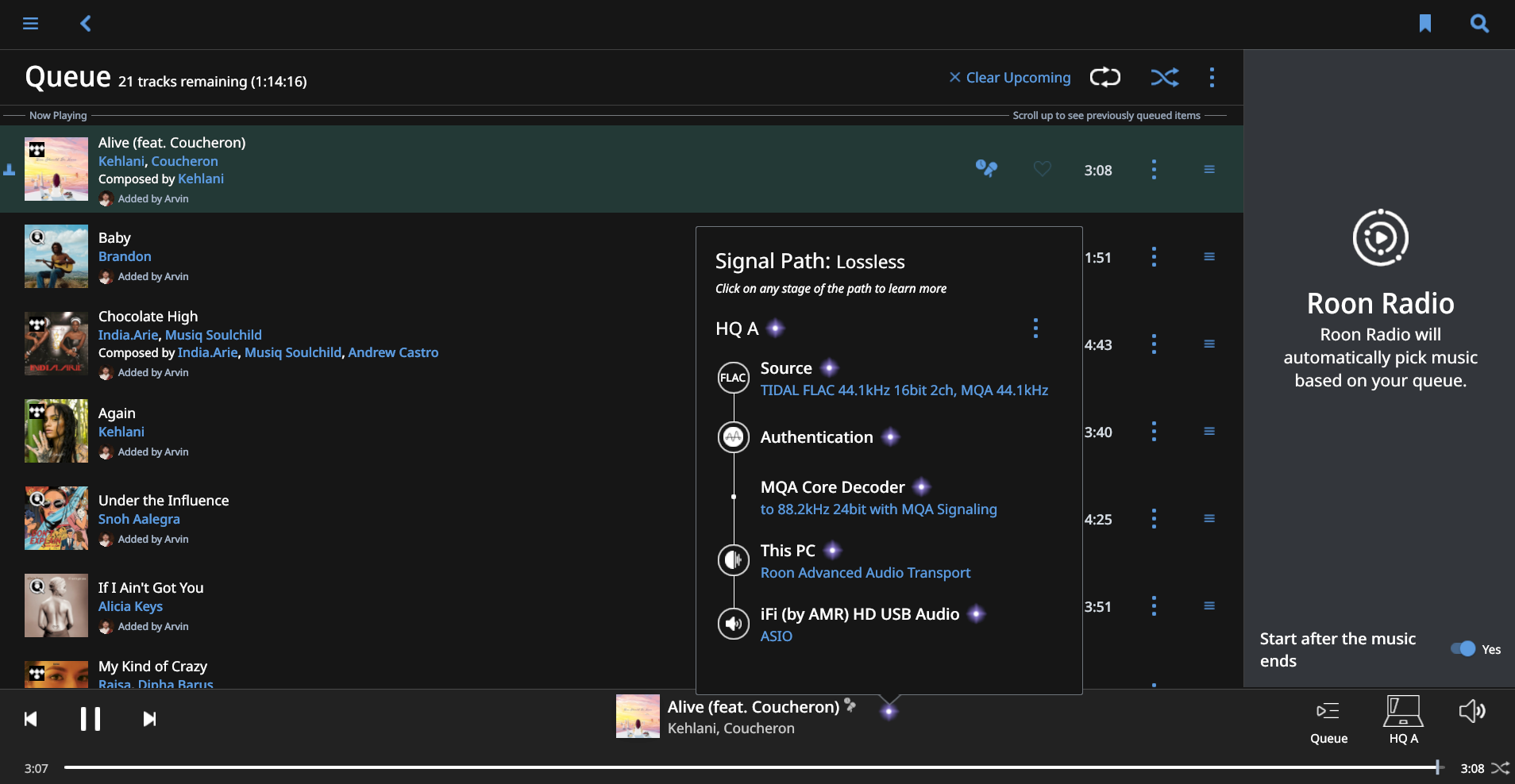The height and width of the screenshot is (784, 1515).
Task: Clear Upcoming tracks
Action: click(x=1010, y=77)
